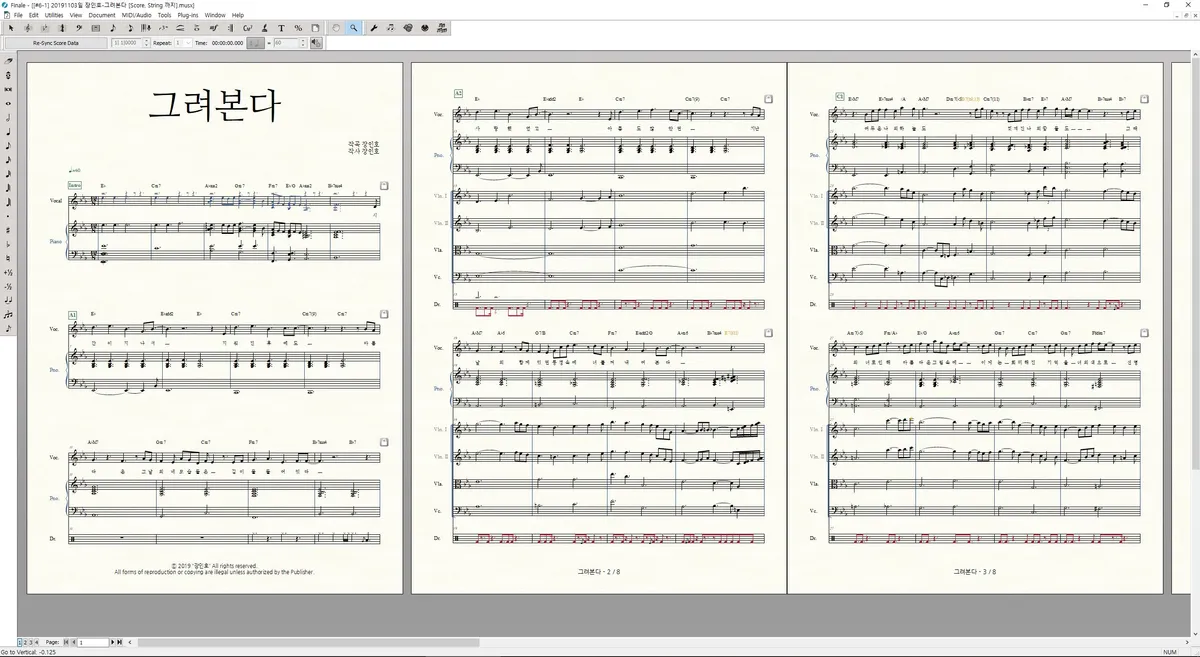Select the Zoom magnifier tool
Screen dimensions: 1200x657
pos(353,28)
